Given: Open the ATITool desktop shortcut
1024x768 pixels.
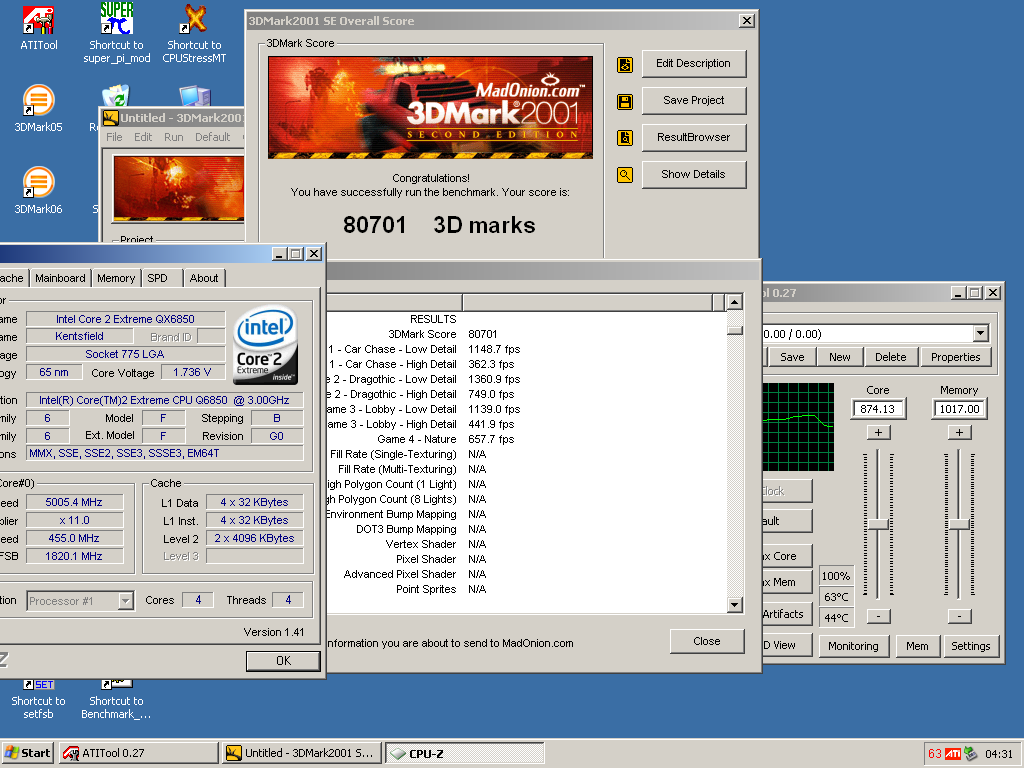Looking at the screenshot, I should pyautogui.click(x=39, y=29).
